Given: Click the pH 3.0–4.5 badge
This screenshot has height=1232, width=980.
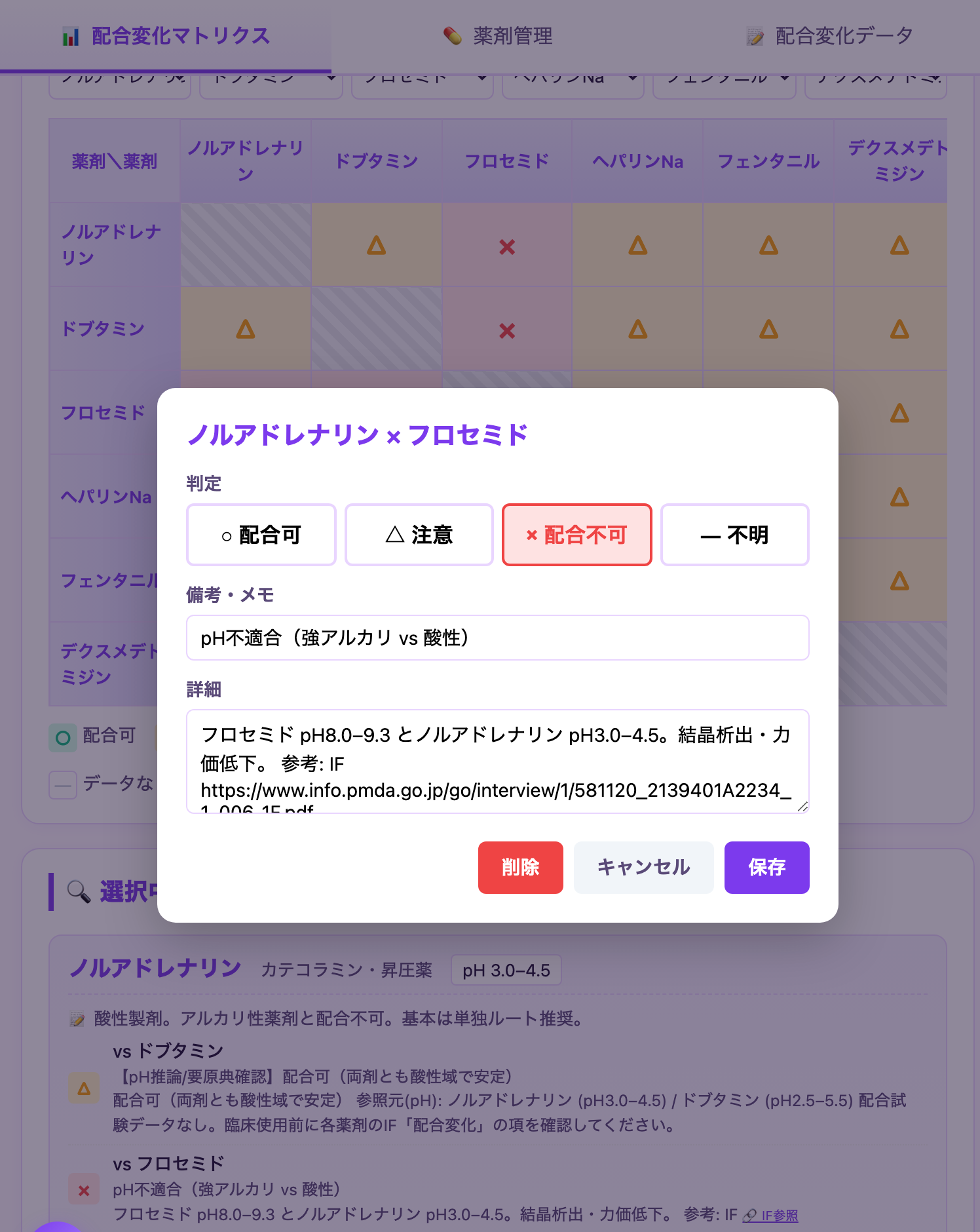Looking at the screenshot, I should point(506,970).
